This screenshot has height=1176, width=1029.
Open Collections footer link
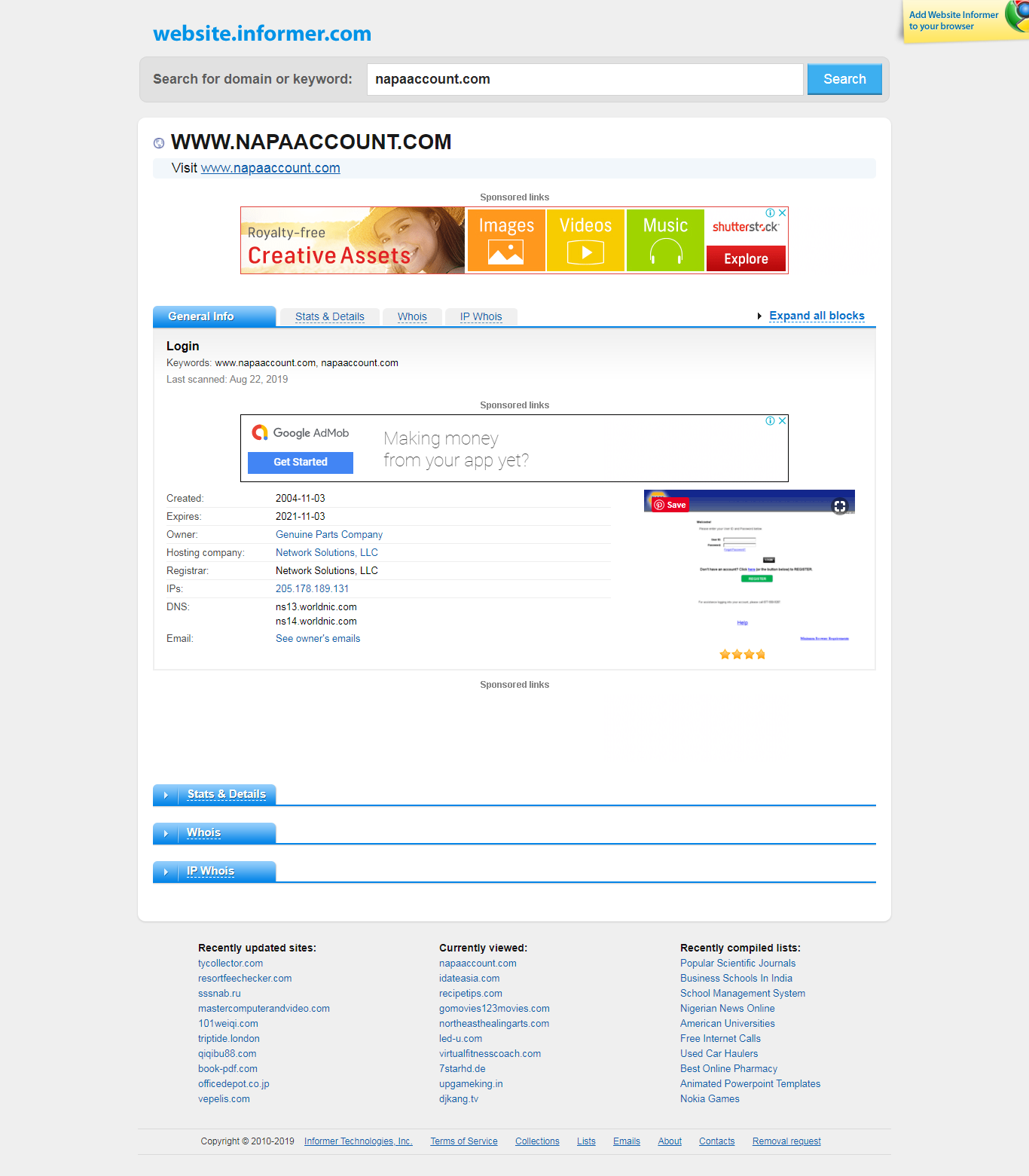(x=537, y=1141)
